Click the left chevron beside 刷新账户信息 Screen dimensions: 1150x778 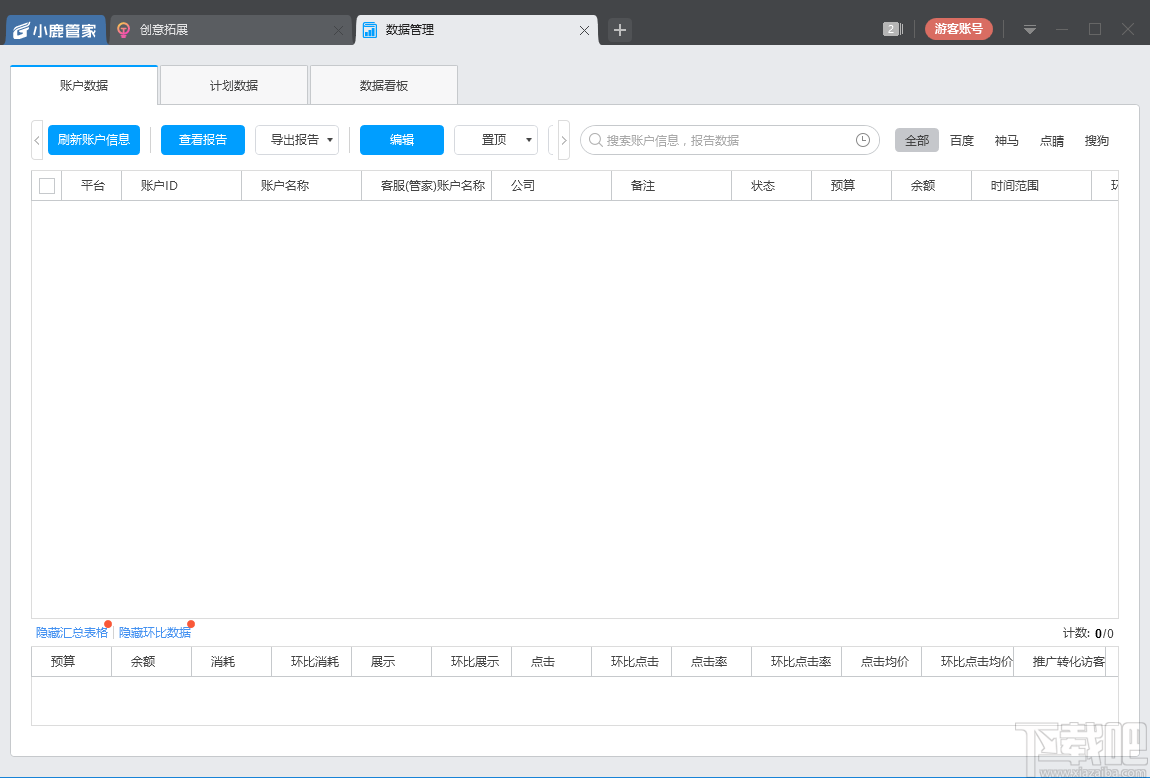coord(36,140)
